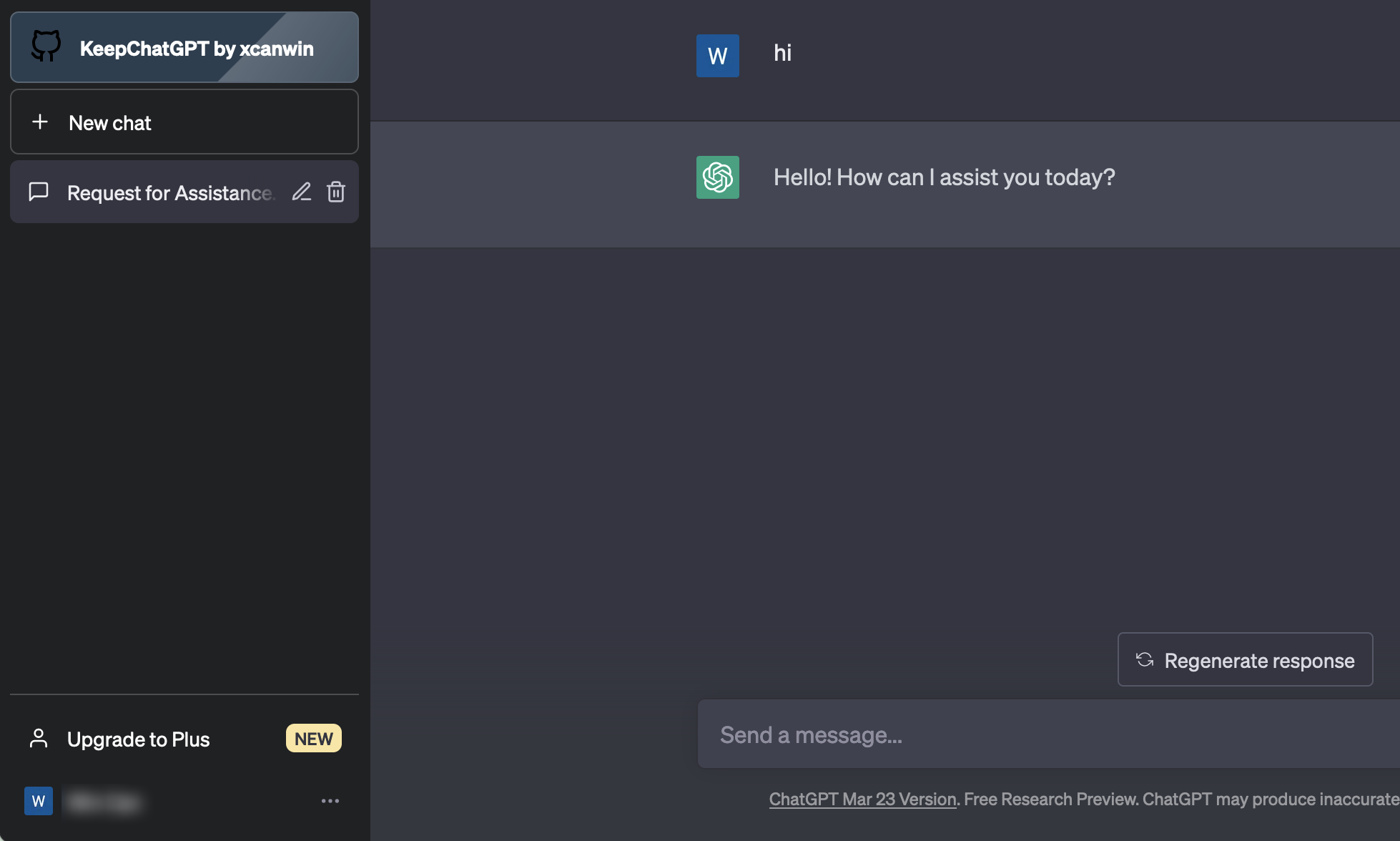
Task: Click Upgrade to Plus option
Action: click(138, 739)
